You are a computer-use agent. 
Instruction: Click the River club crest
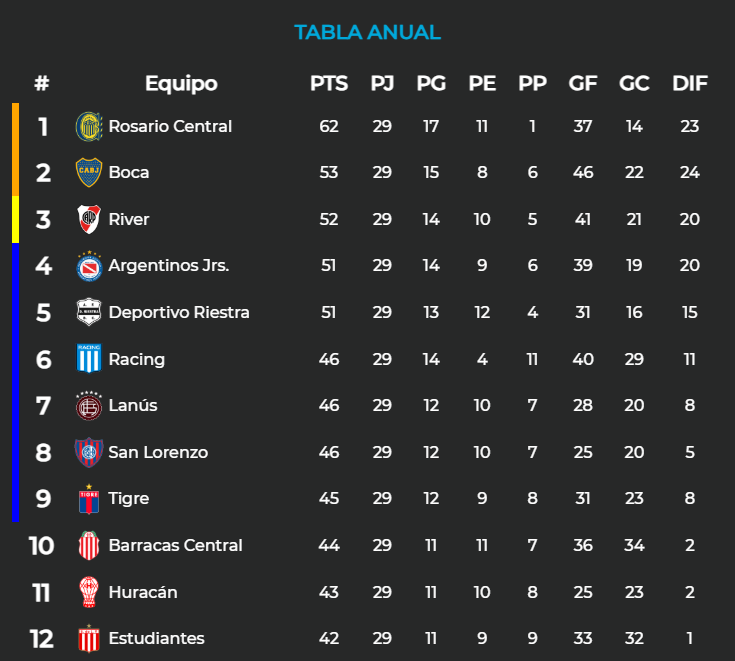[x=89, y=219]
